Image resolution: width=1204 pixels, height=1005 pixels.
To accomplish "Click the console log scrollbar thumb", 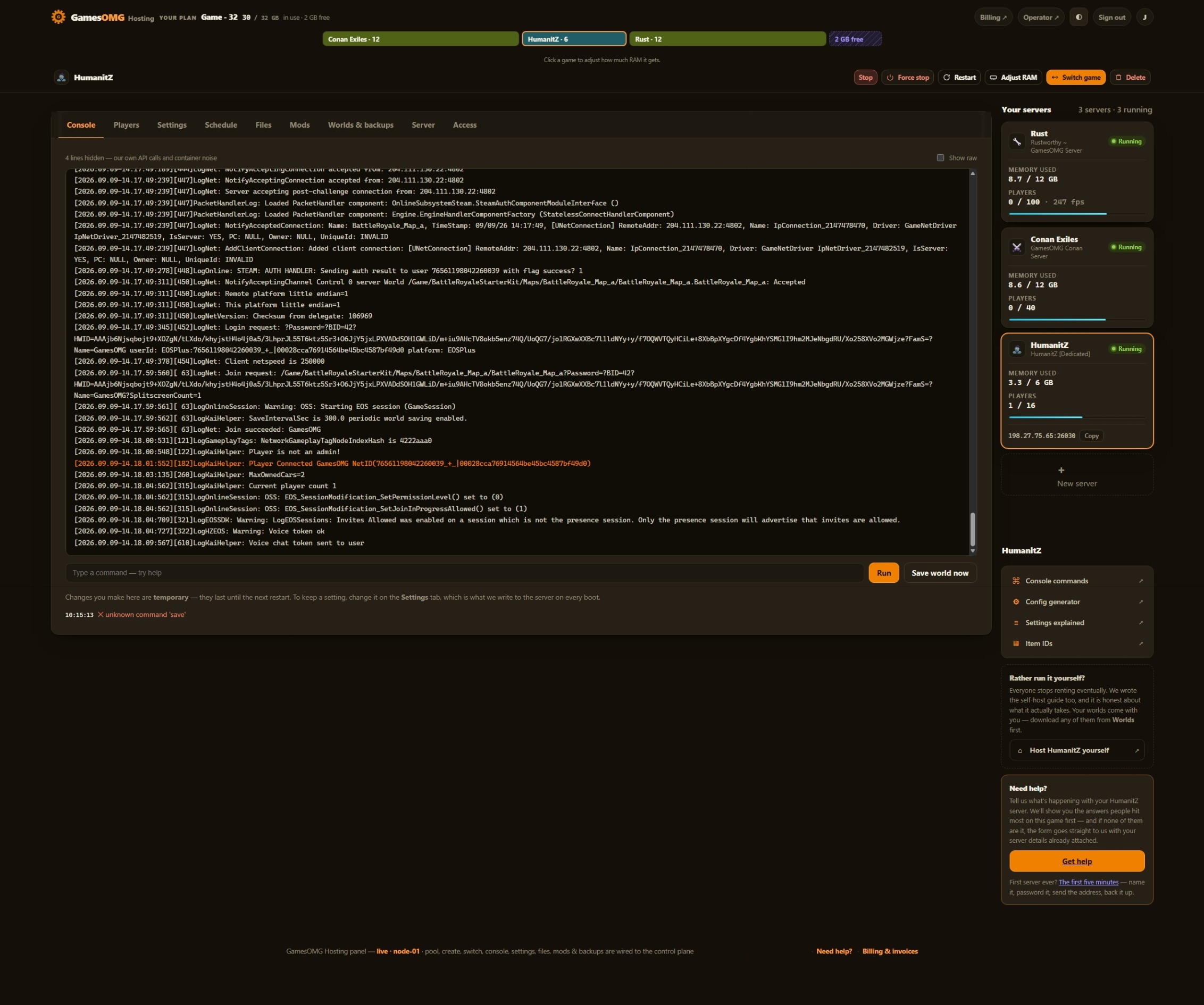I will pos(972,529).
